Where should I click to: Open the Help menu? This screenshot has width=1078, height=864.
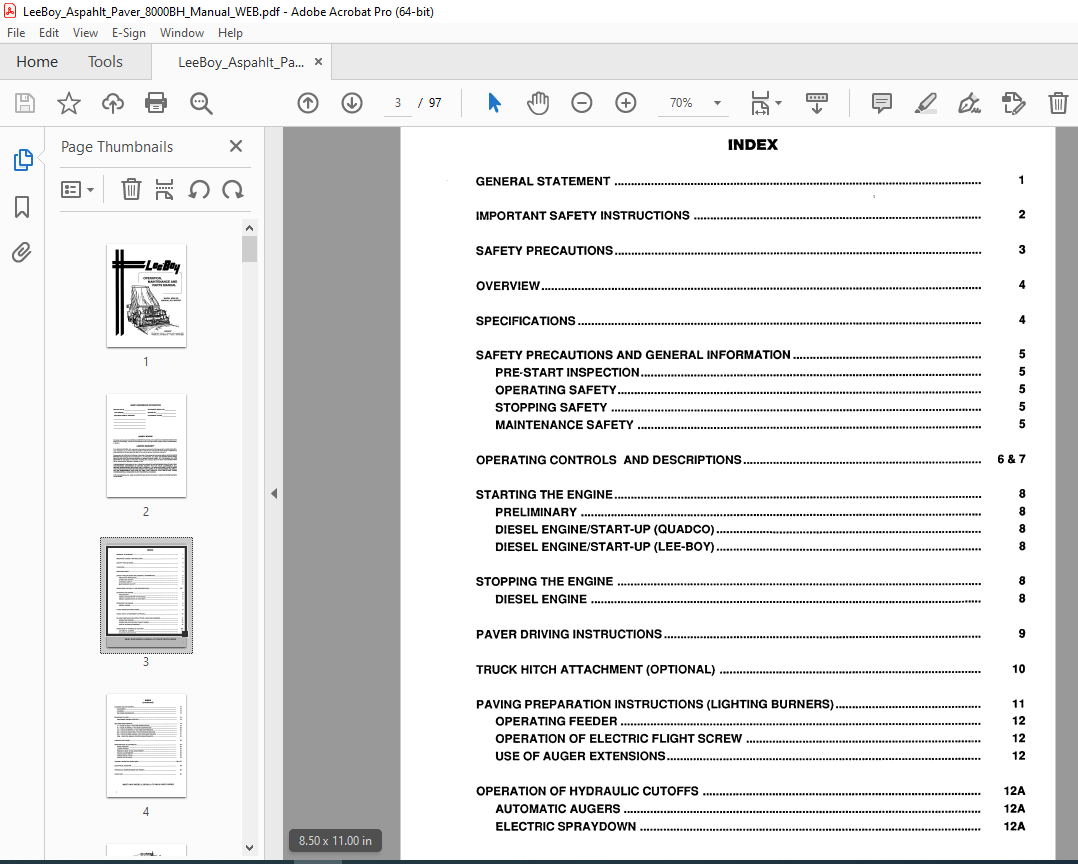tap(230, 32)
